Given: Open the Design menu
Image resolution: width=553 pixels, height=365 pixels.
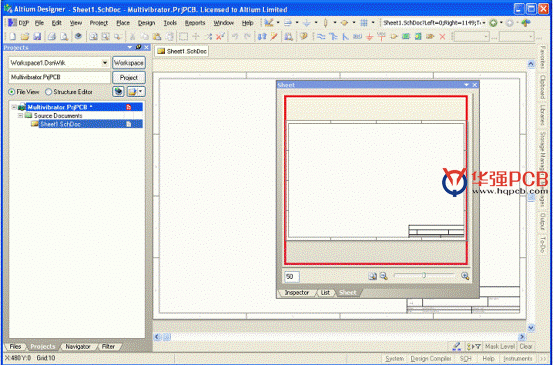Looking at the screenshot, I should (146, 23).
